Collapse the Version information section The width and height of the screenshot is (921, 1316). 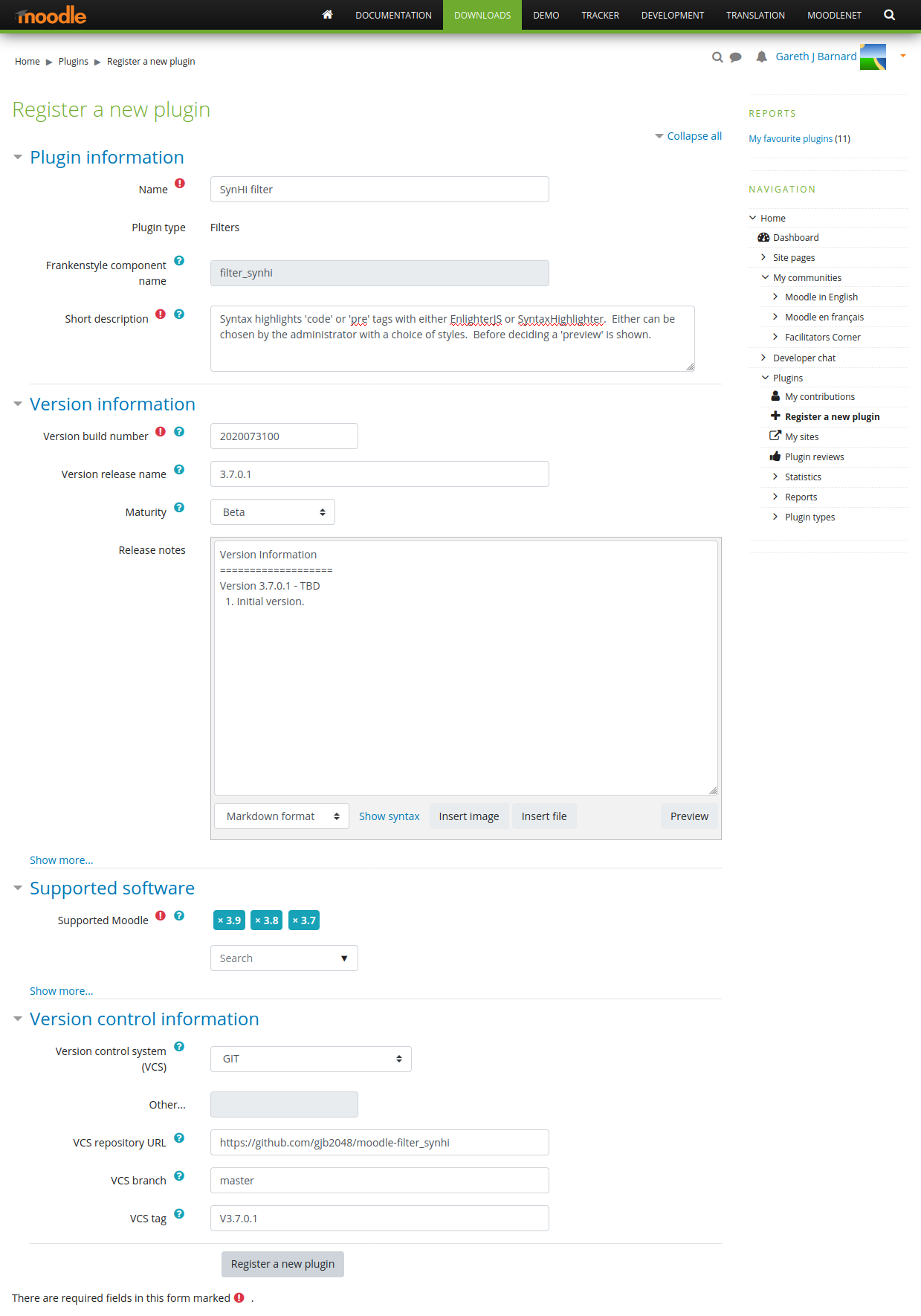[18, 404]
